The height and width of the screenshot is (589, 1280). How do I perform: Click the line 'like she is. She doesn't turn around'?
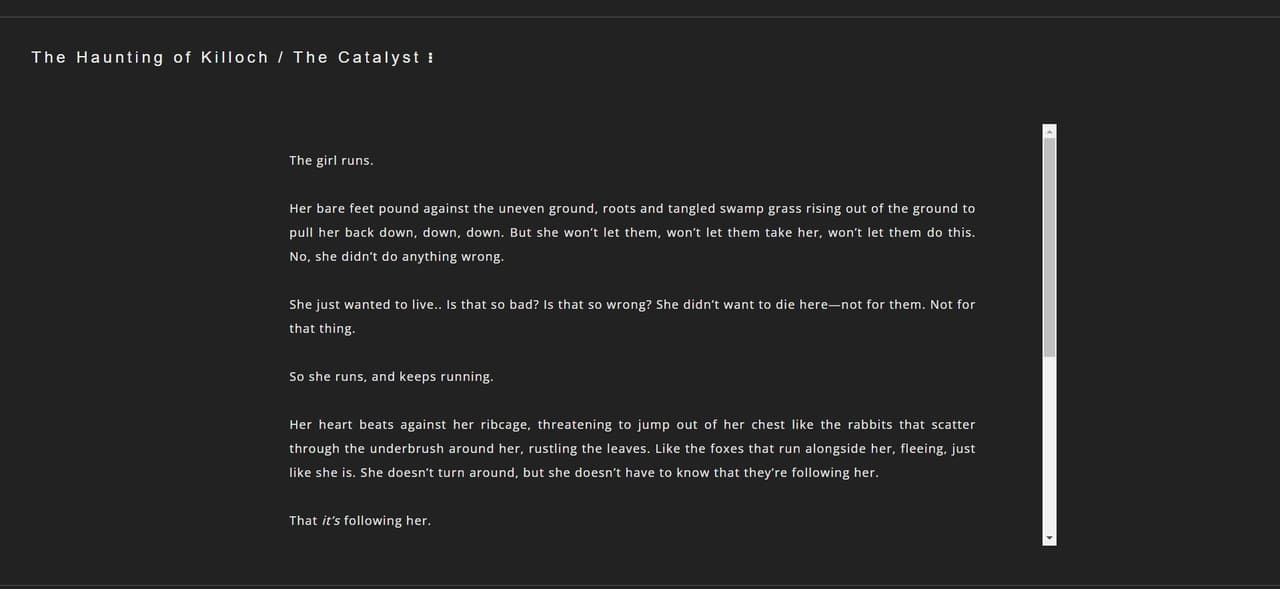584,473
